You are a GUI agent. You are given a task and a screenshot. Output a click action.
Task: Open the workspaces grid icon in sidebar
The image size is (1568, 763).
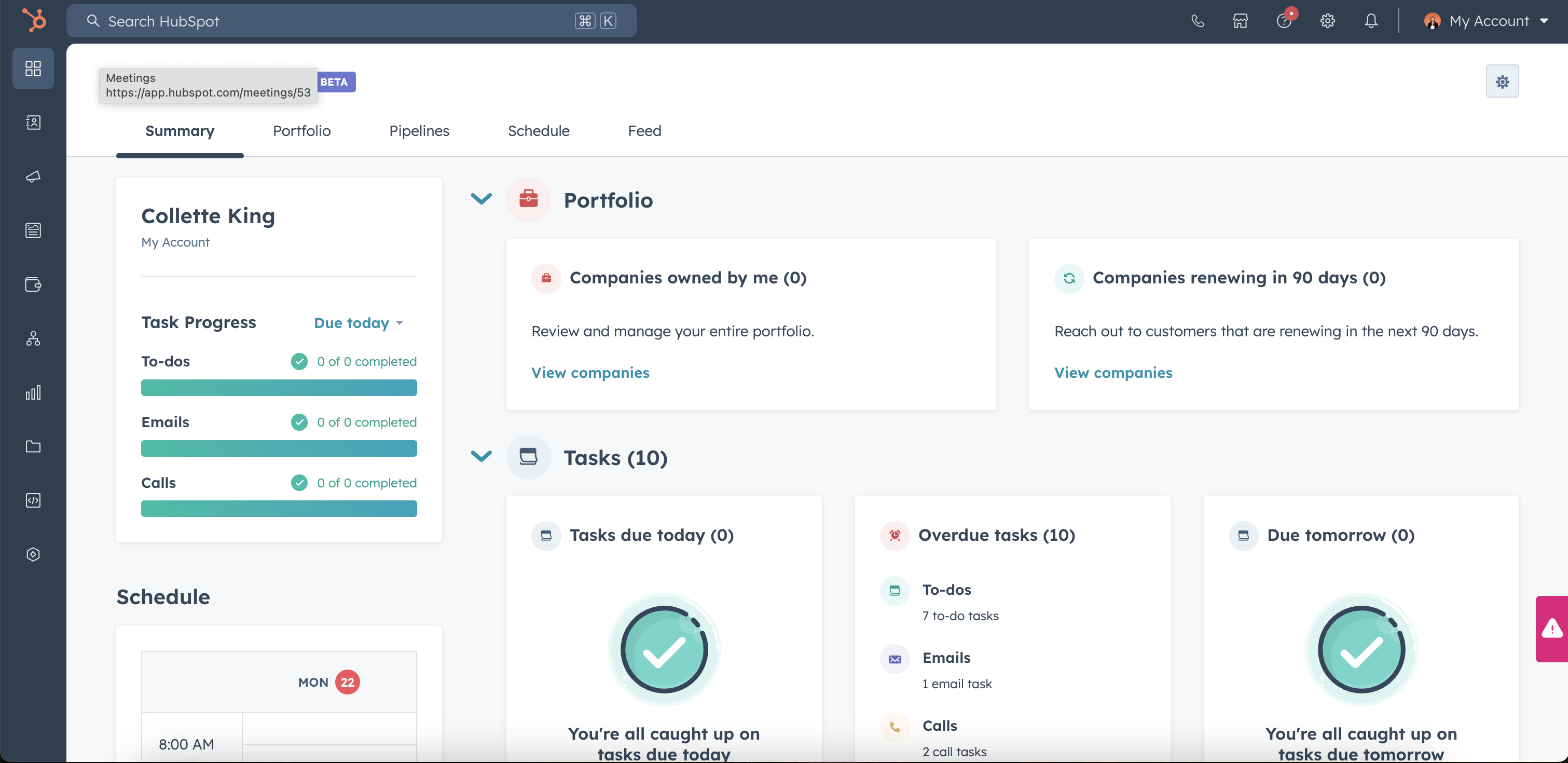point(34,68)
